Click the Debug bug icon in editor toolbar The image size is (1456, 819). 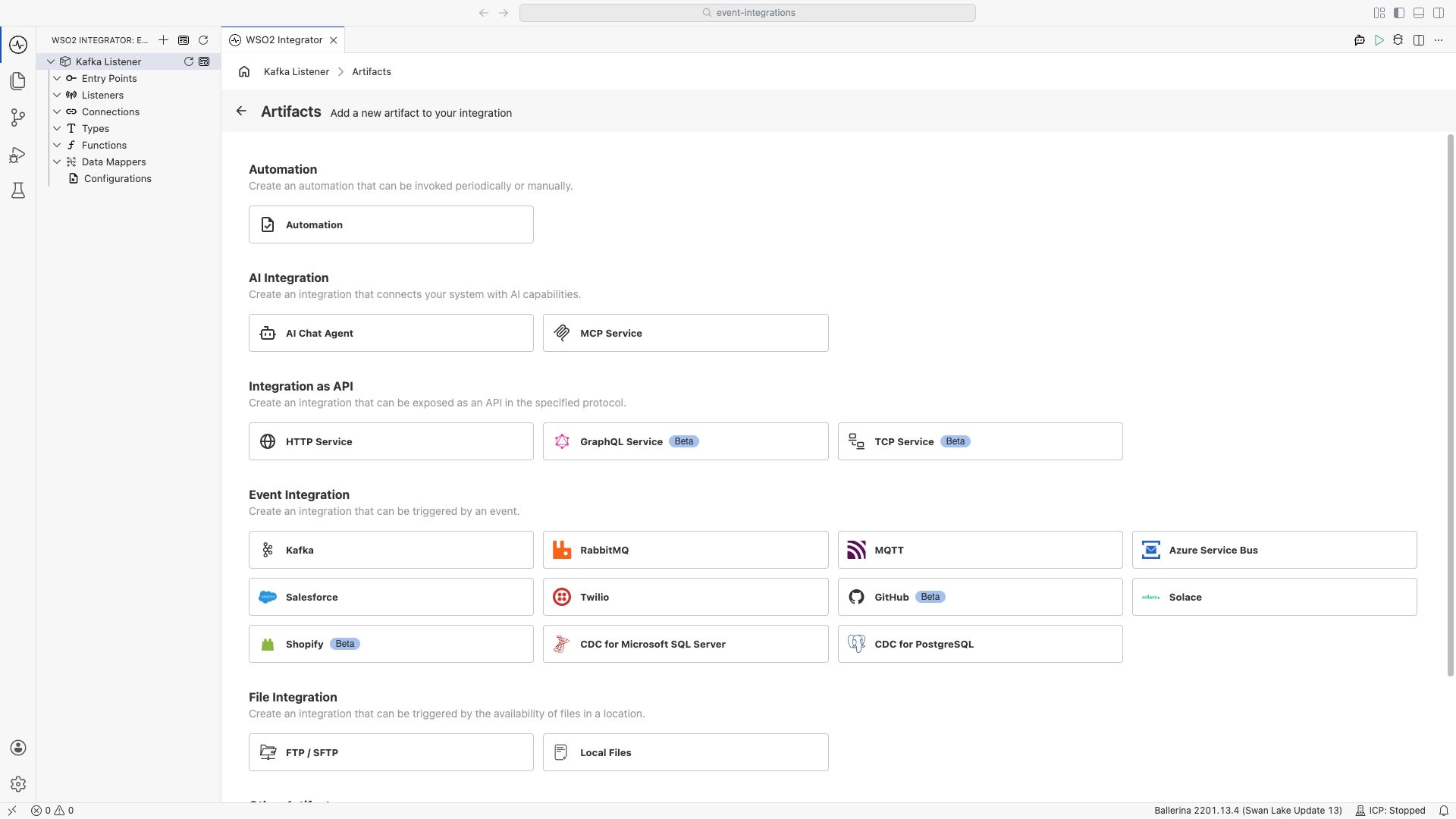coord(1398,40)
